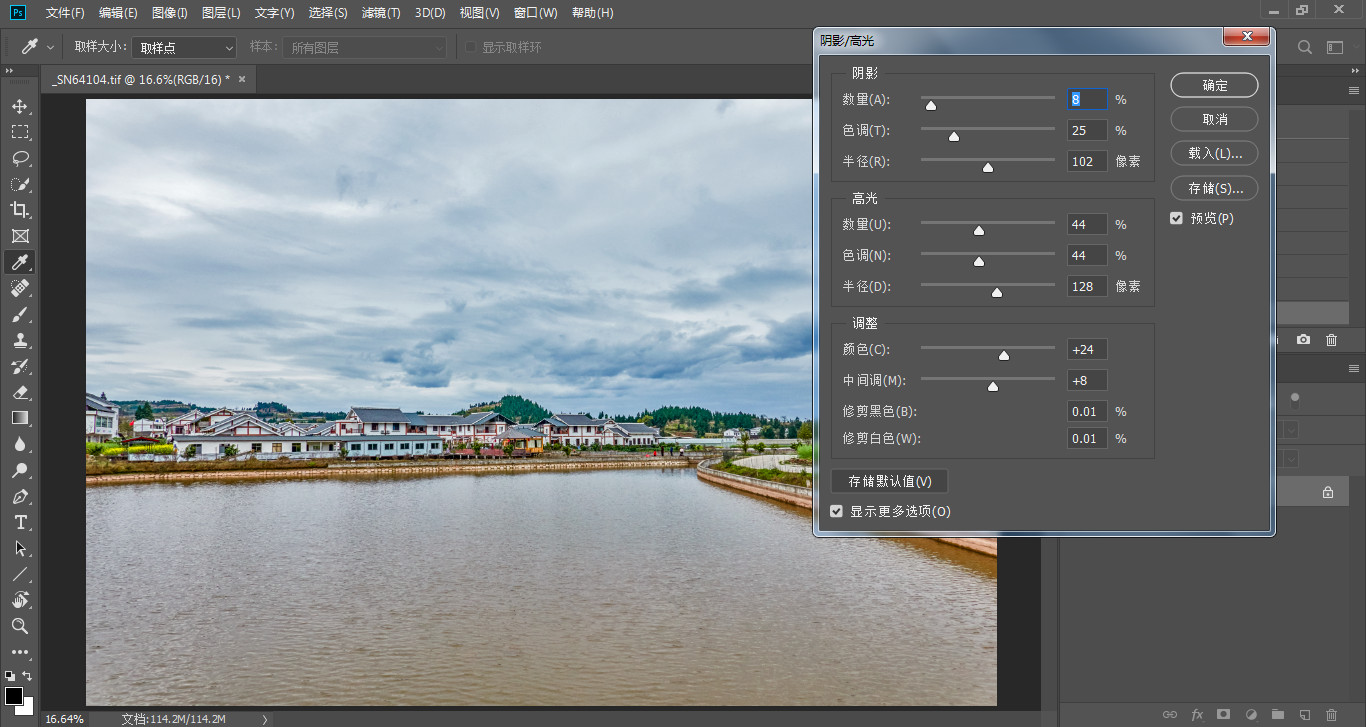Click the 修剪黑色(B) value field
Viewport: 1366px width, 727px height.
(1087, 411)
